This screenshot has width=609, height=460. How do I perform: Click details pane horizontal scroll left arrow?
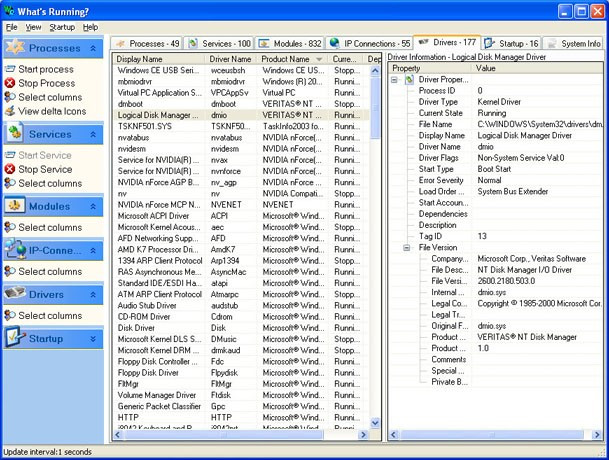point(393,435)
